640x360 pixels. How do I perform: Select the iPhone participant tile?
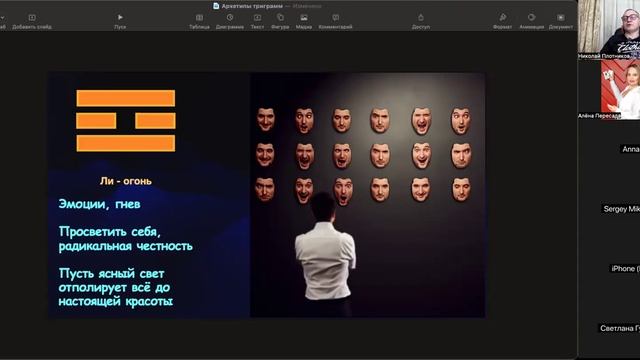pos(609,269)
